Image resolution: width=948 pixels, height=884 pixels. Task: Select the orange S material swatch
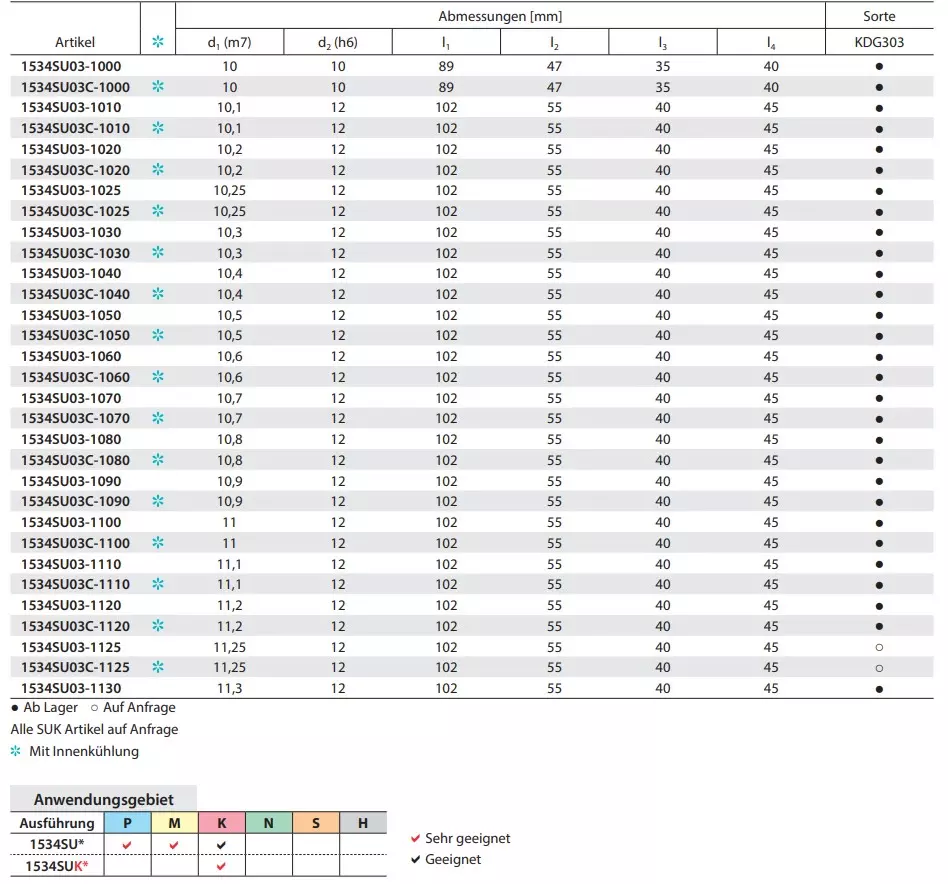pyautogui.click(x=316, y=823)
